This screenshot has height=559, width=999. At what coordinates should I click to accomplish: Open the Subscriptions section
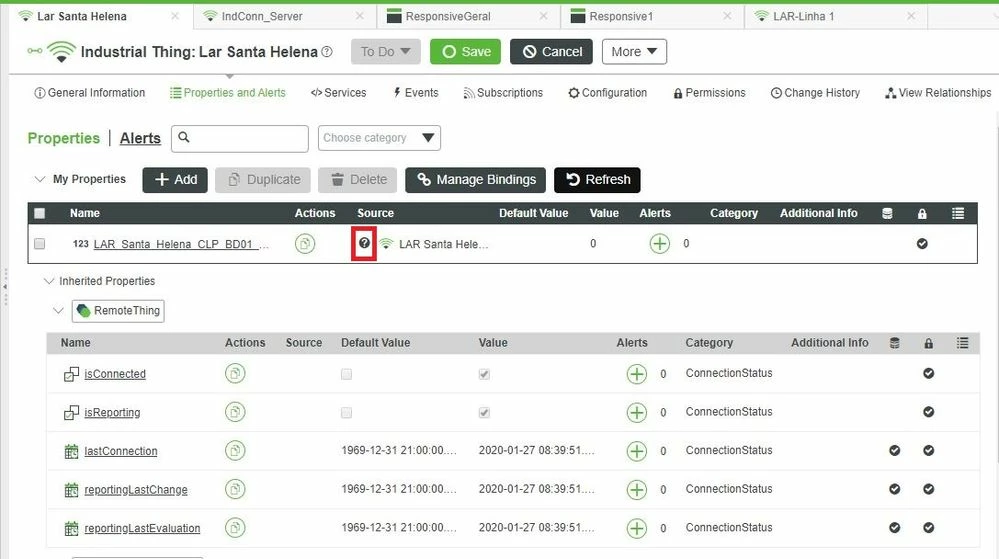(x=503, y=92)
